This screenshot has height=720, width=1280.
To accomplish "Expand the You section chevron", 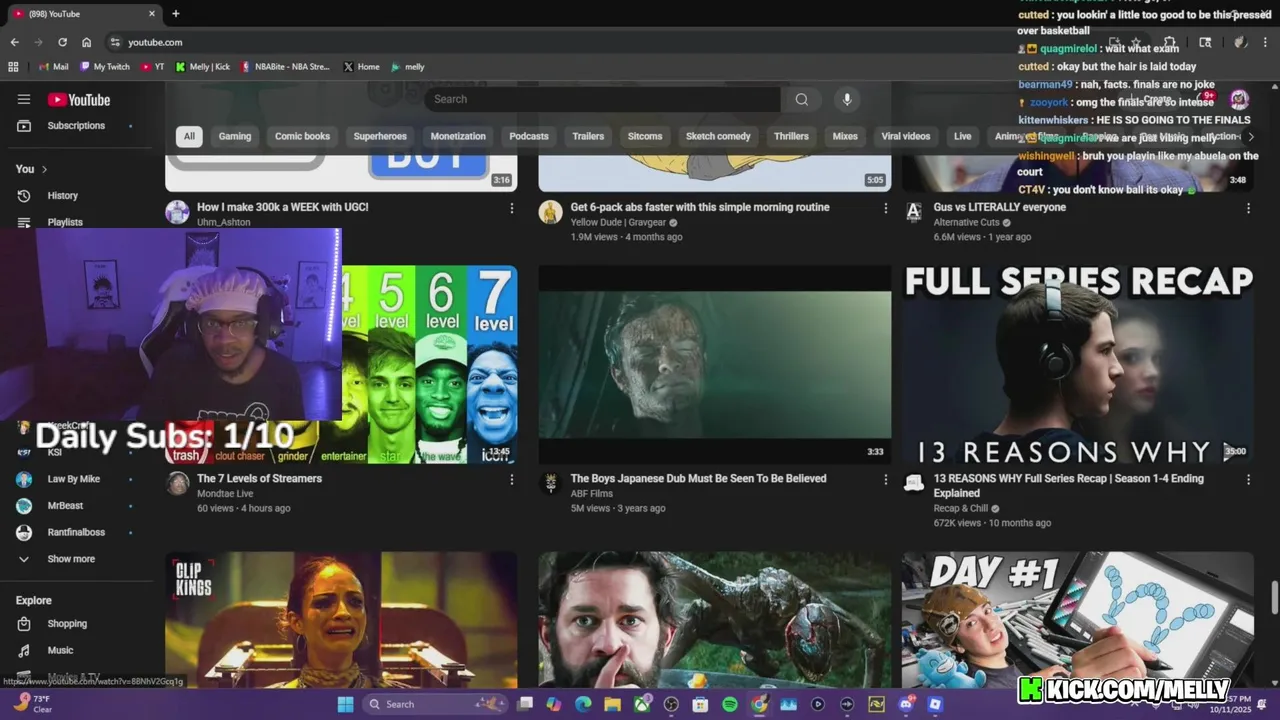I will coord(44,169).
